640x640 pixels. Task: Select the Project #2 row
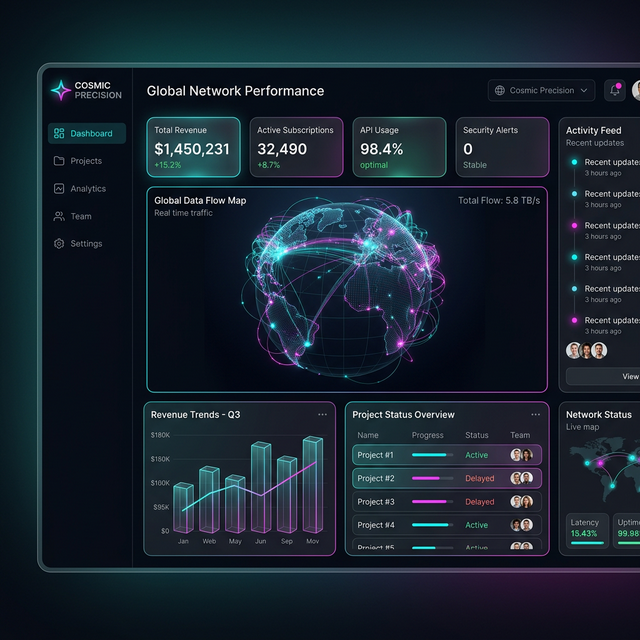447,478
